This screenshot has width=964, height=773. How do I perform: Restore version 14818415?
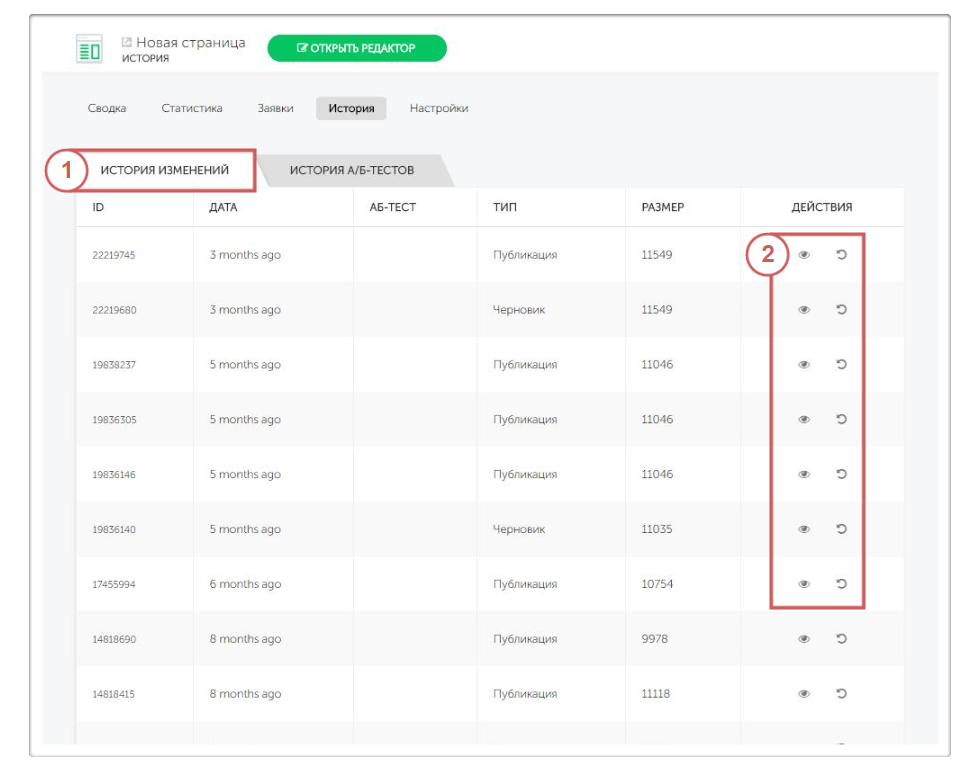click(841, 694)
